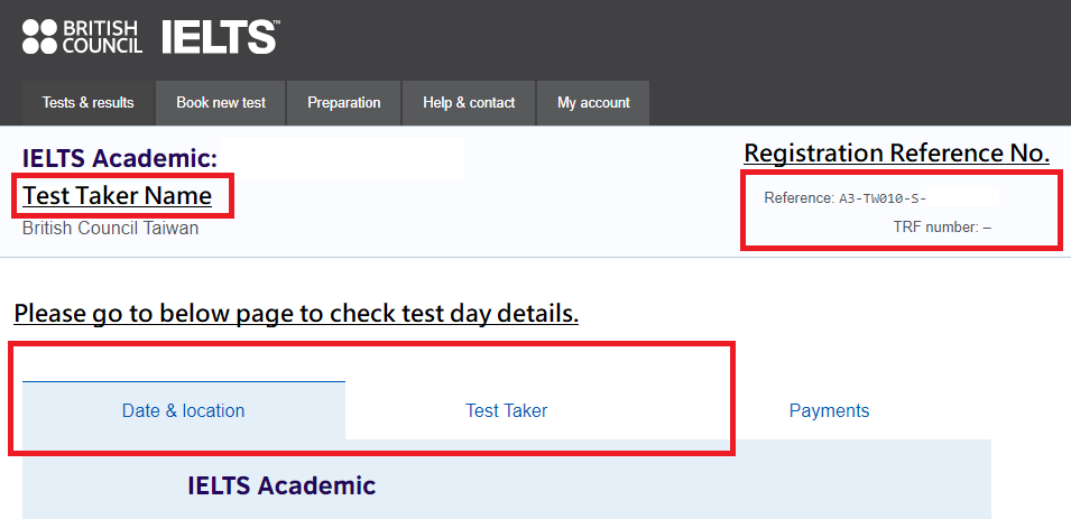Click the 'IELTS Academic:' heading with colon
1072x520 pixels.
[x=119, y=158]
